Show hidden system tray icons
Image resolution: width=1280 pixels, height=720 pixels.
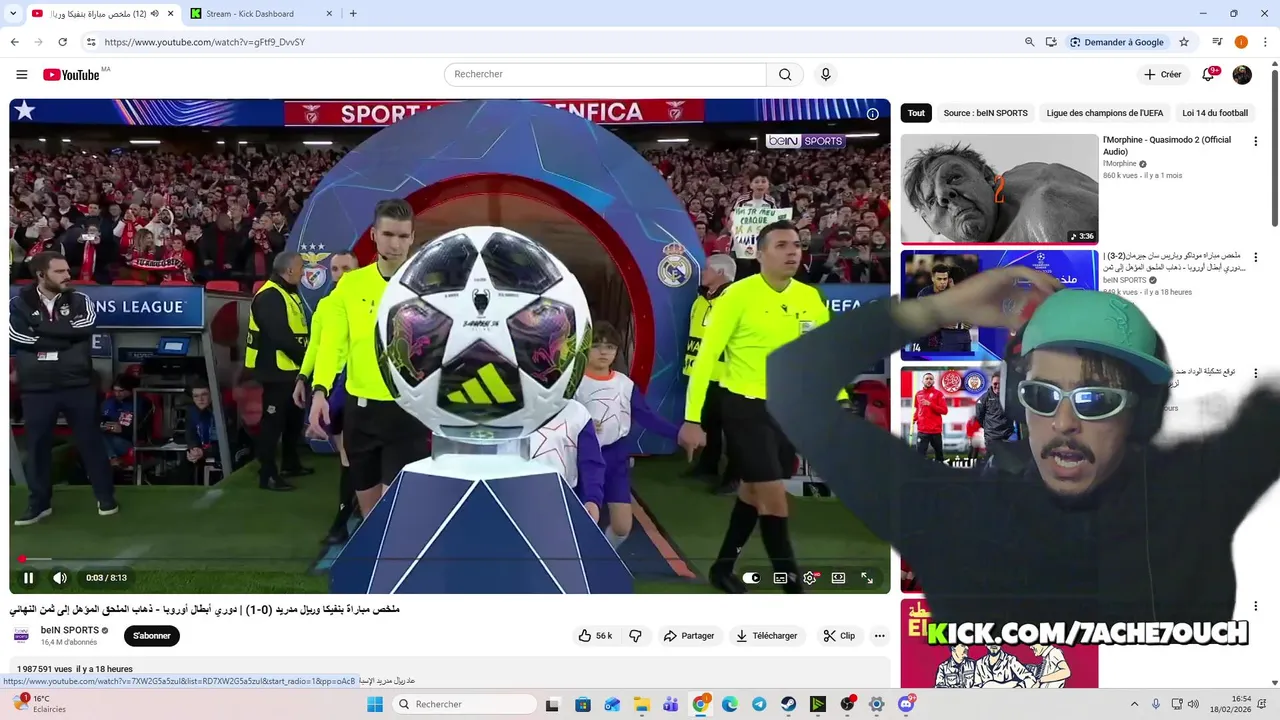(1134, 704)
